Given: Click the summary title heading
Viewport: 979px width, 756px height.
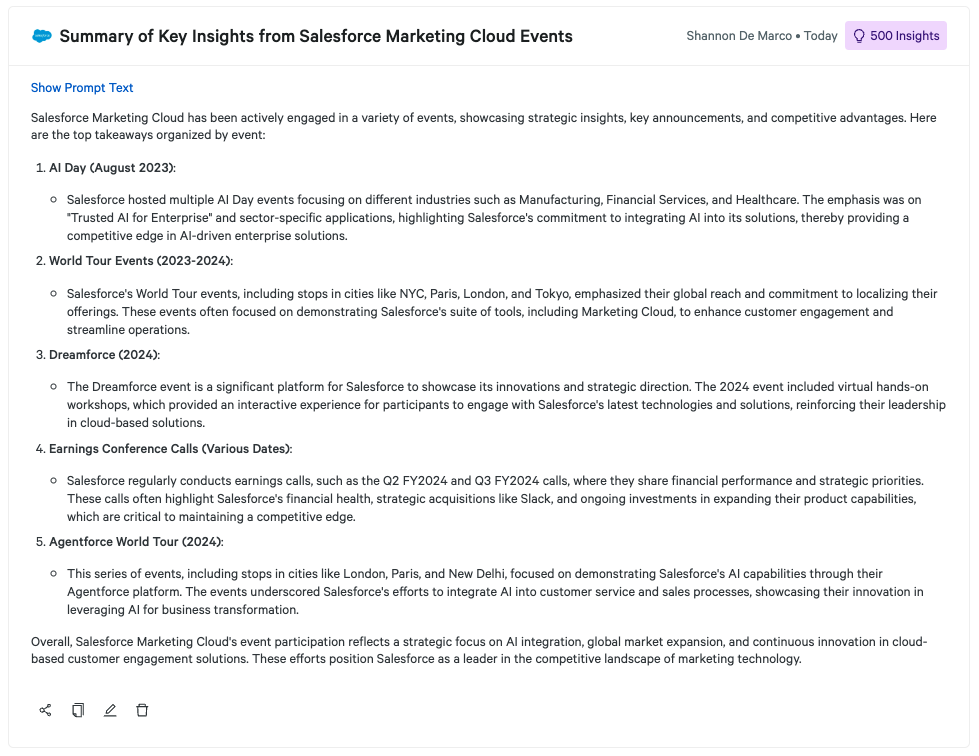Looking at the screenshot, I should (316, 37).
